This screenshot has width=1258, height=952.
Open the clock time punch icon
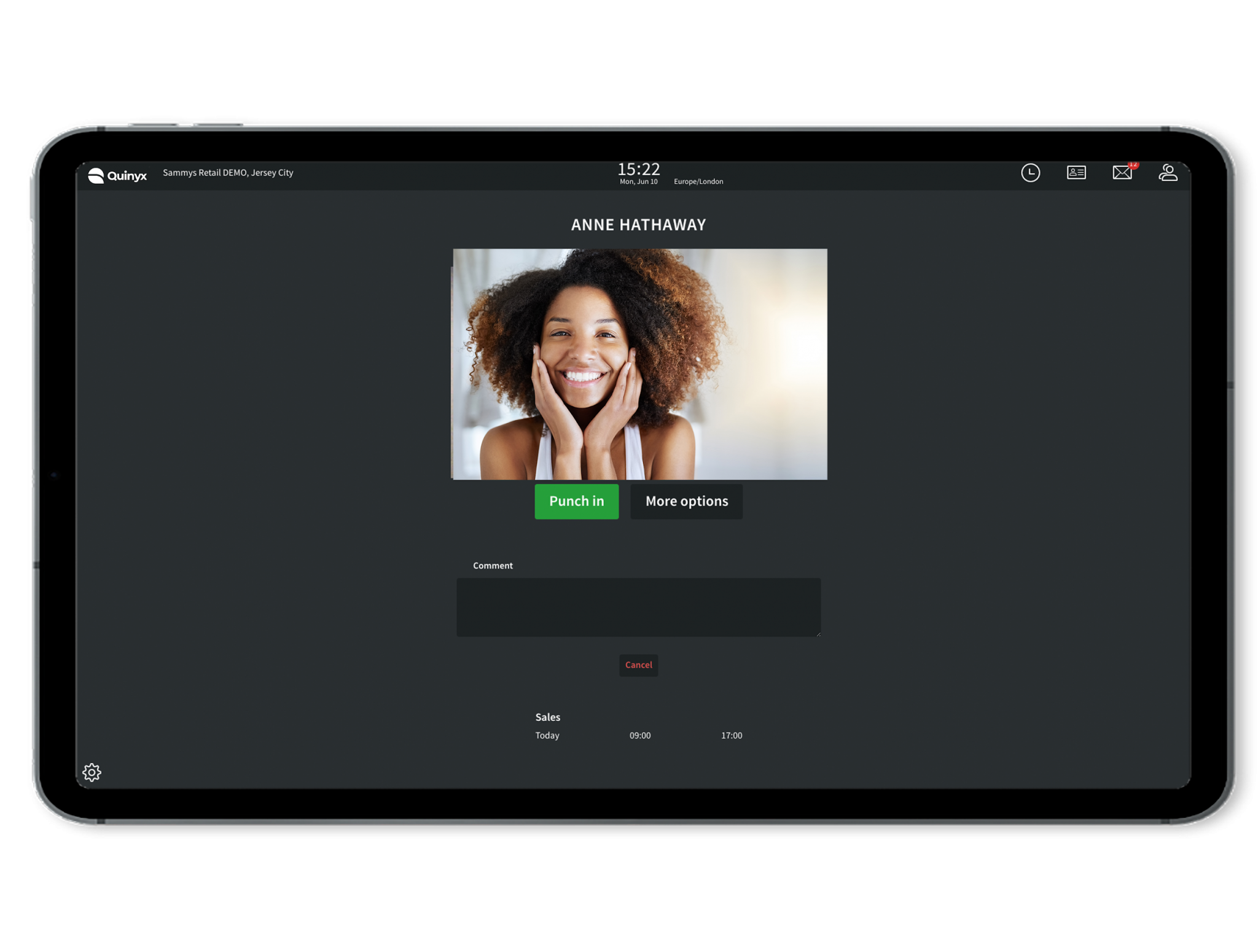pos(1030,173)
